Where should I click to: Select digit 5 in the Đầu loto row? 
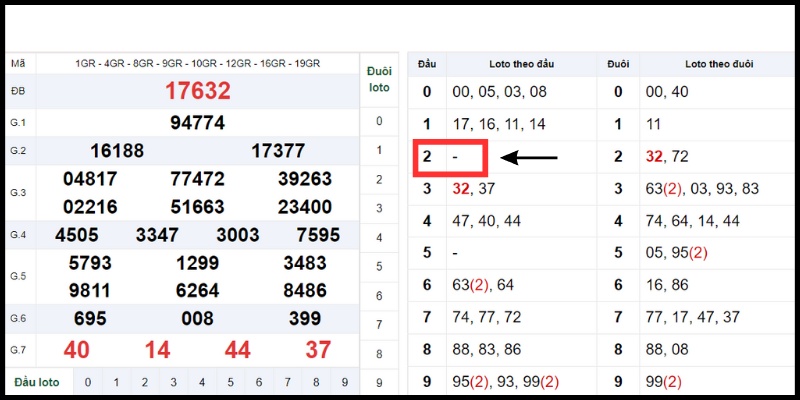(x=231, y=382)
